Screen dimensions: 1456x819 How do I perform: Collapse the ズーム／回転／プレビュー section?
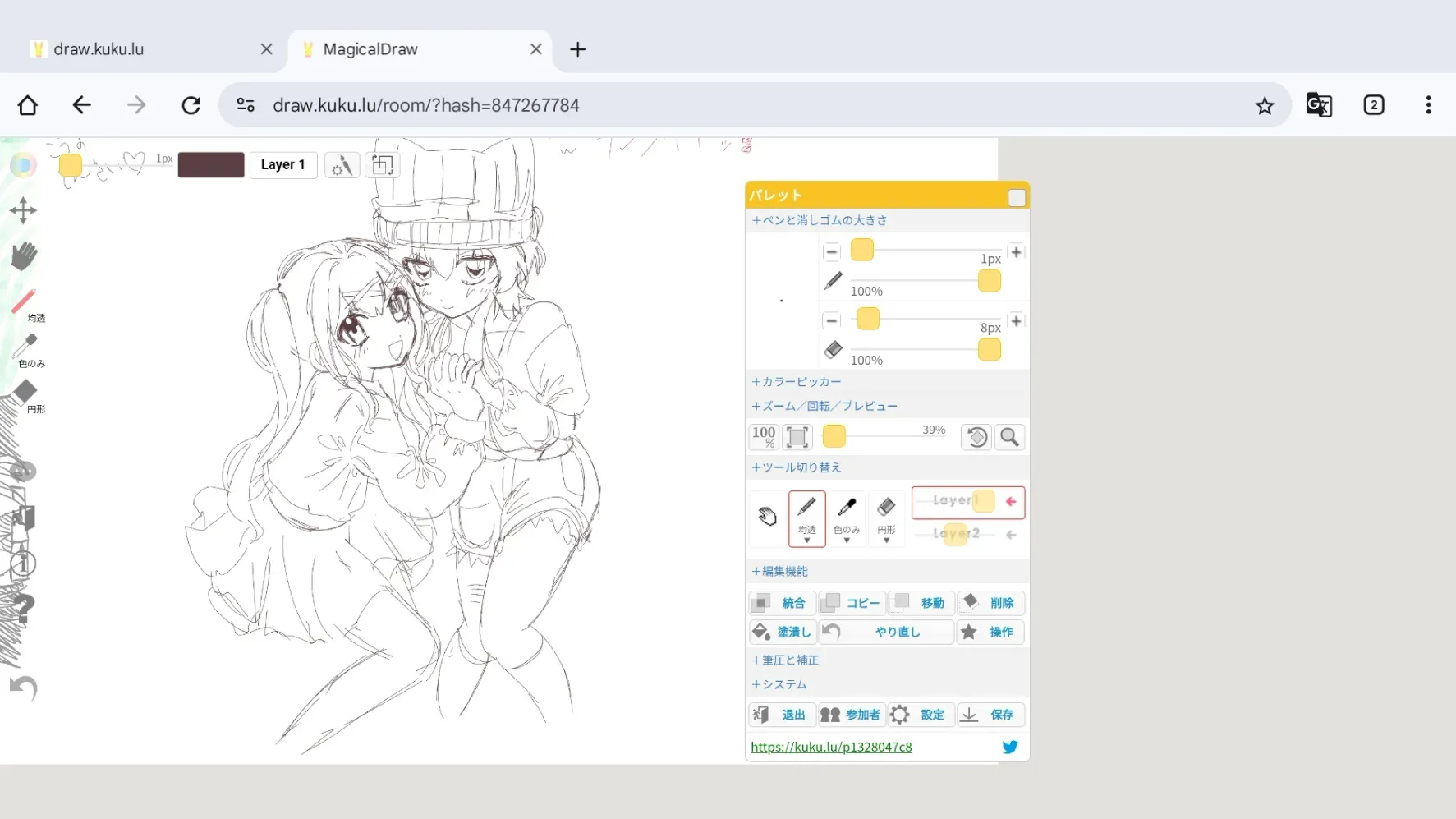[824, 406]
